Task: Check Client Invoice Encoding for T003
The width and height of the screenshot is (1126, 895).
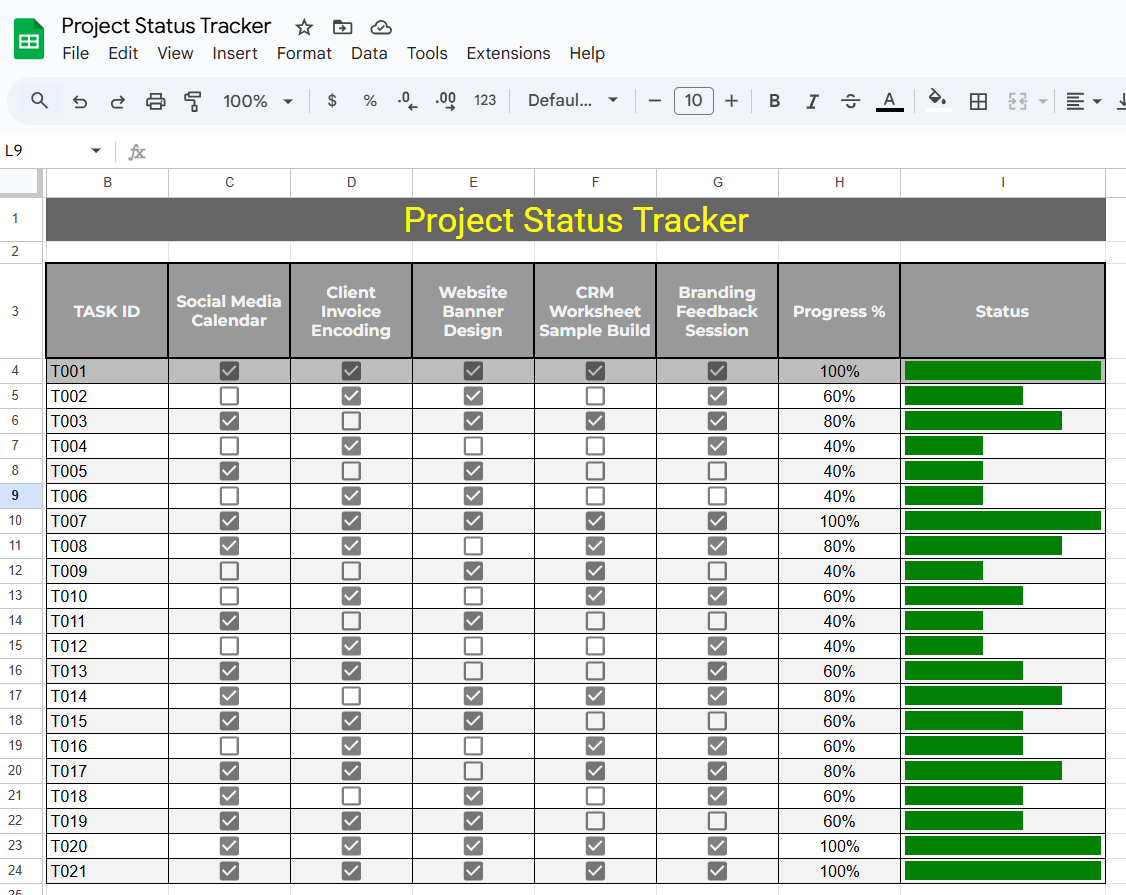Action: click(351, 421)
